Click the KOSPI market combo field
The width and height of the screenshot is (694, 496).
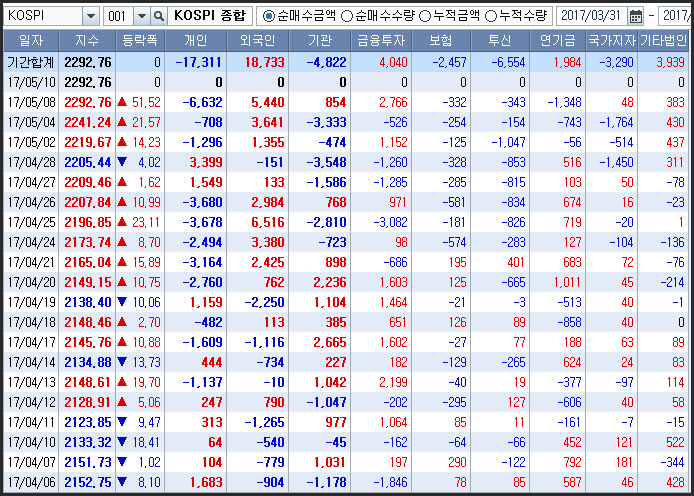[x=43, y=16]
